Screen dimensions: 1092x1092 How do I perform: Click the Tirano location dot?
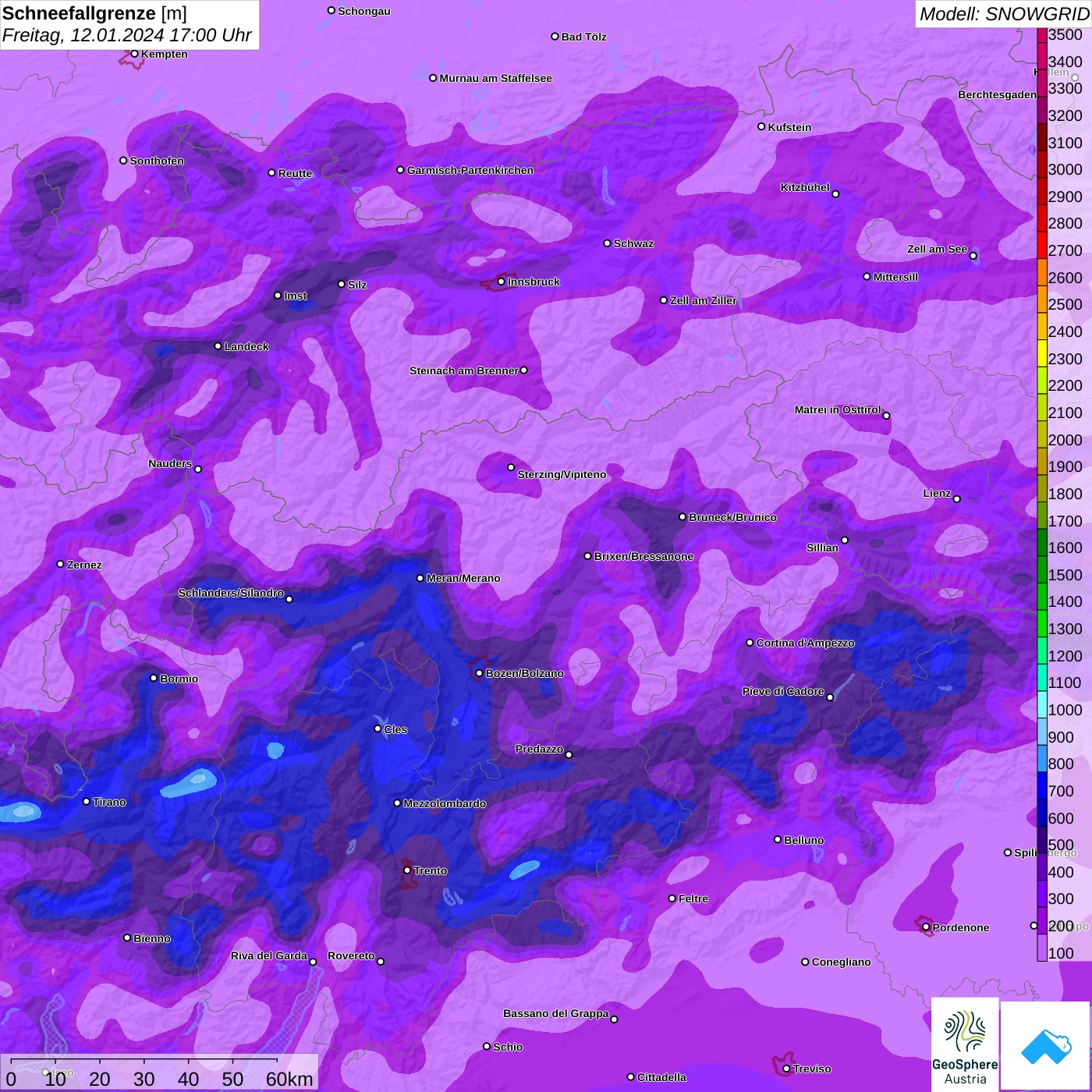87,802
